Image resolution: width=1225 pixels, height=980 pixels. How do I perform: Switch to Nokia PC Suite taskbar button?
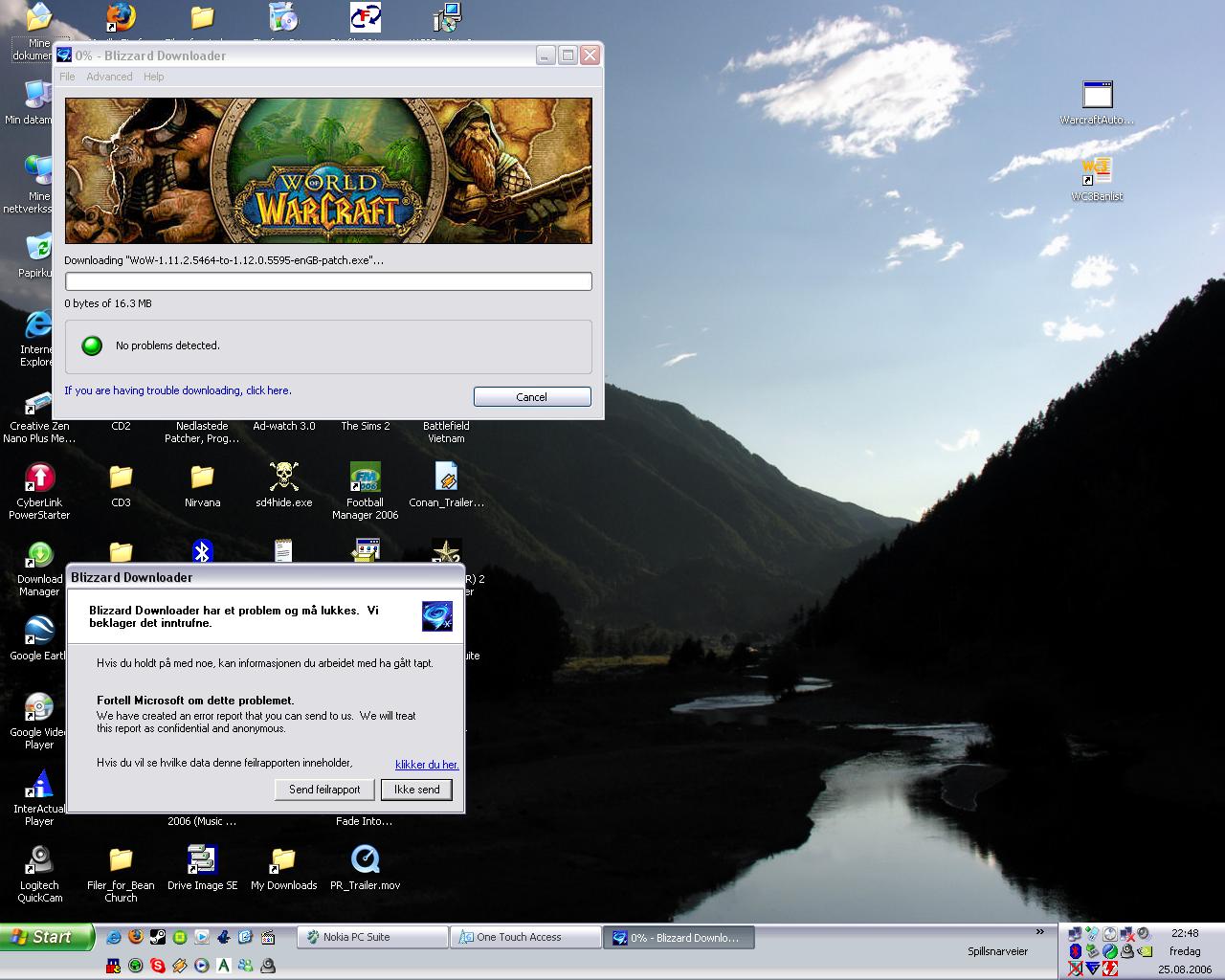(372, 938)
